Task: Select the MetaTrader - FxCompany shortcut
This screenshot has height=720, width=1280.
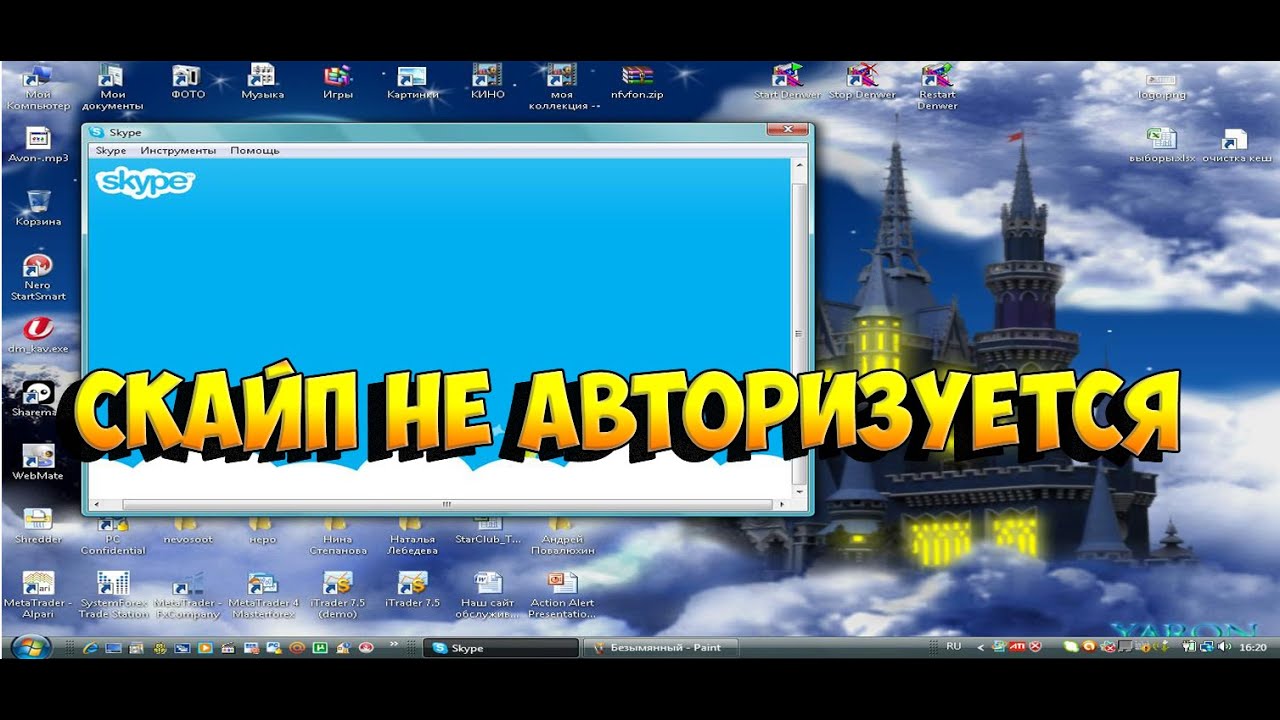Action: point(187,596)
